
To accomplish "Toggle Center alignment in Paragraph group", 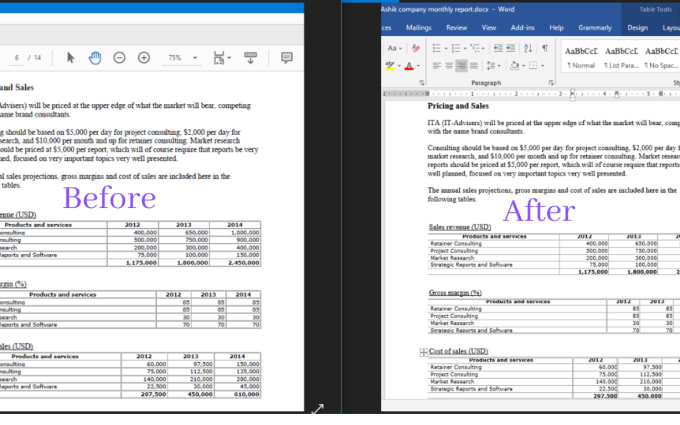I will (x=449, y=66).
